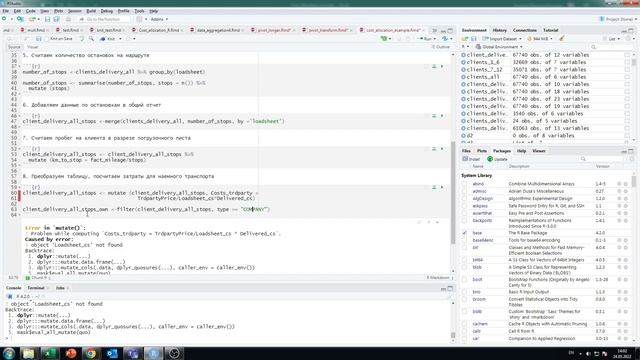Screen dimensions: 640x360
Task: Open the askpass package link
Action: coord(480,206)
